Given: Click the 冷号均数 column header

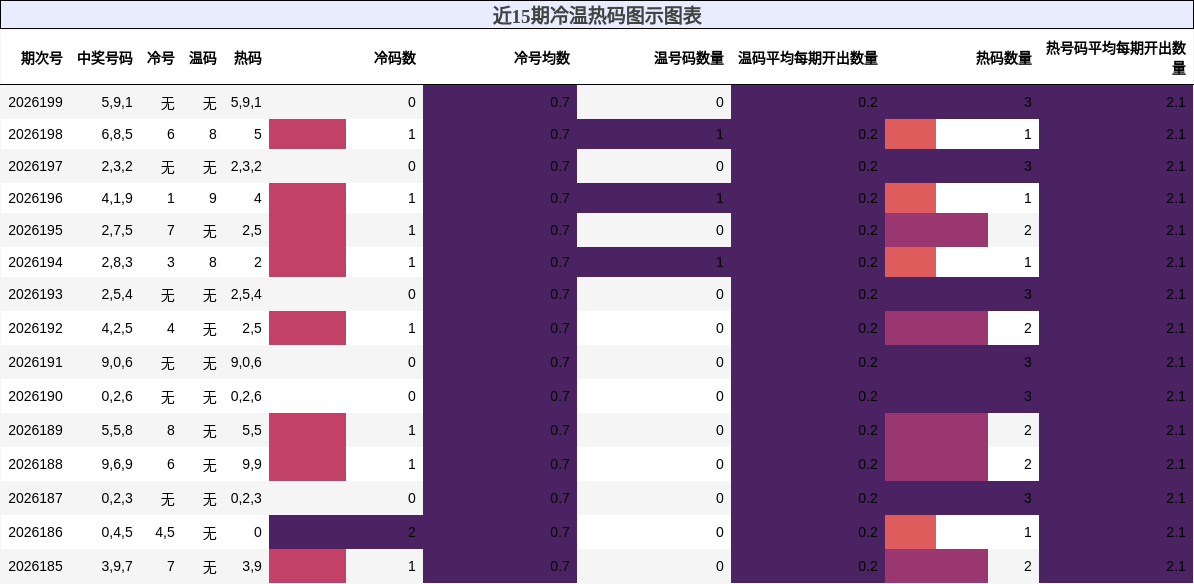Looking at the screenshot, I should tap(541, 58).
